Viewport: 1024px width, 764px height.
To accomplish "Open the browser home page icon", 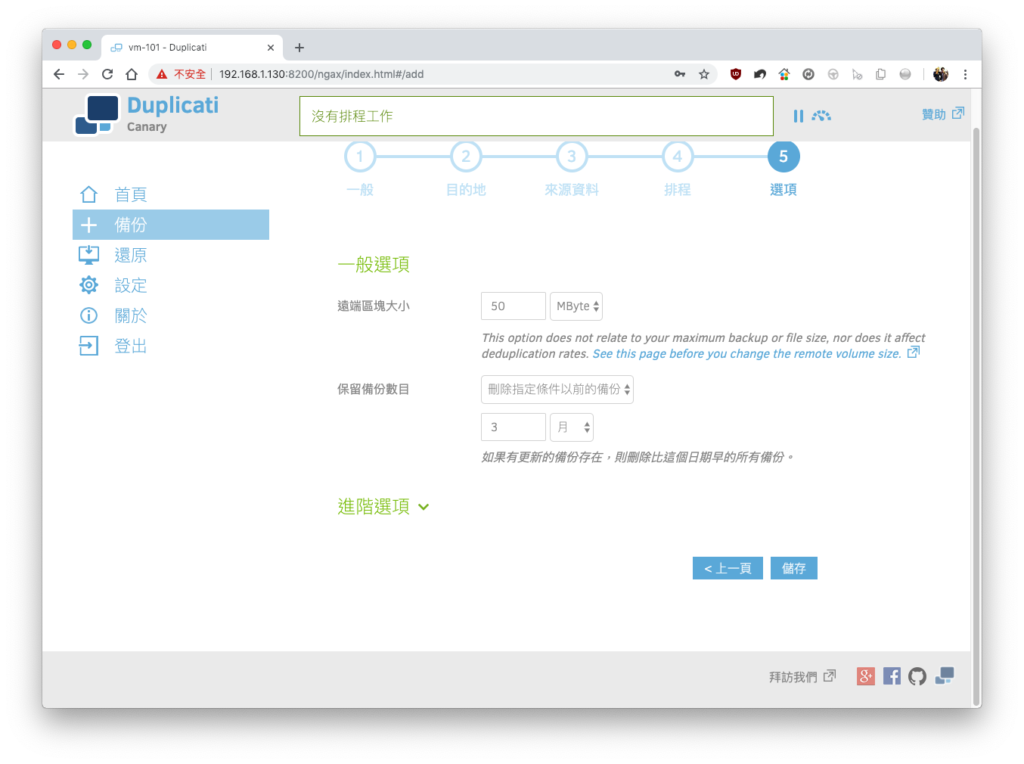I will click(132, 74).
